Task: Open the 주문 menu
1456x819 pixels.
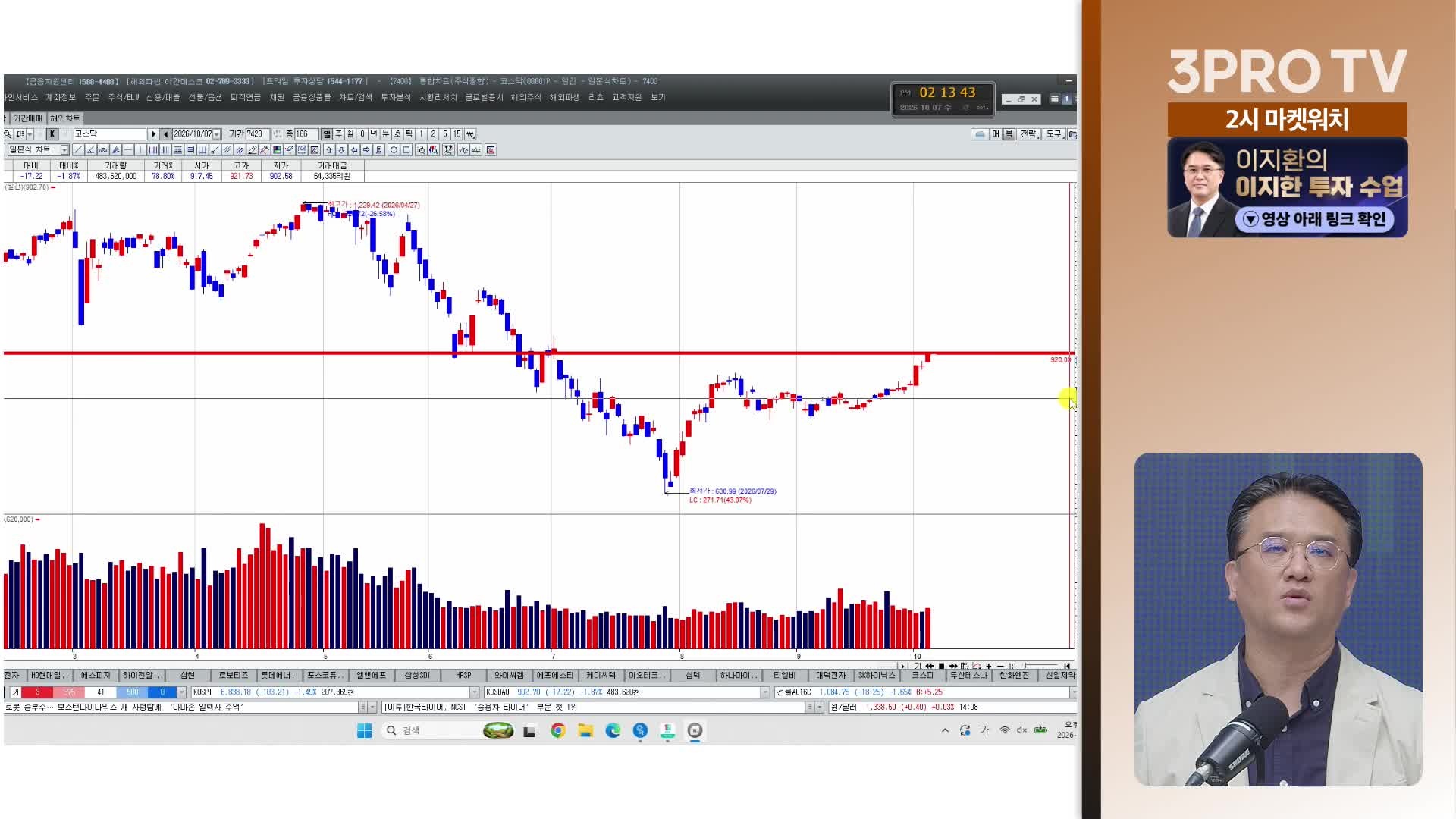Action: point(92,98)
